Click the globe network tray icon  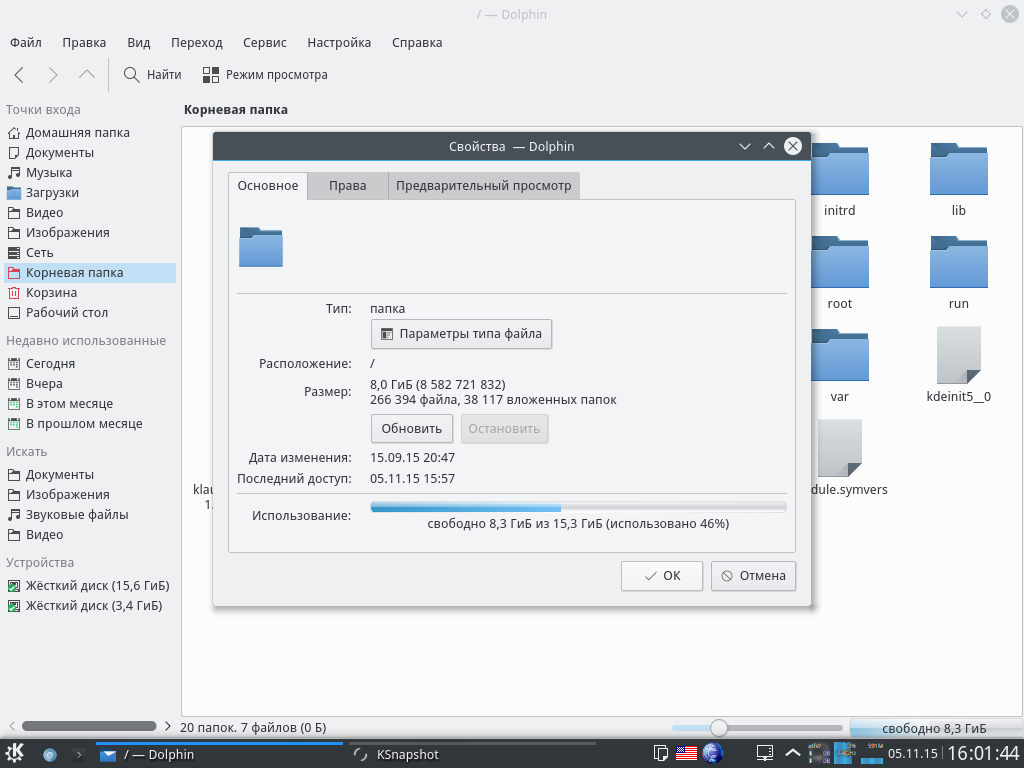[713, 754]
